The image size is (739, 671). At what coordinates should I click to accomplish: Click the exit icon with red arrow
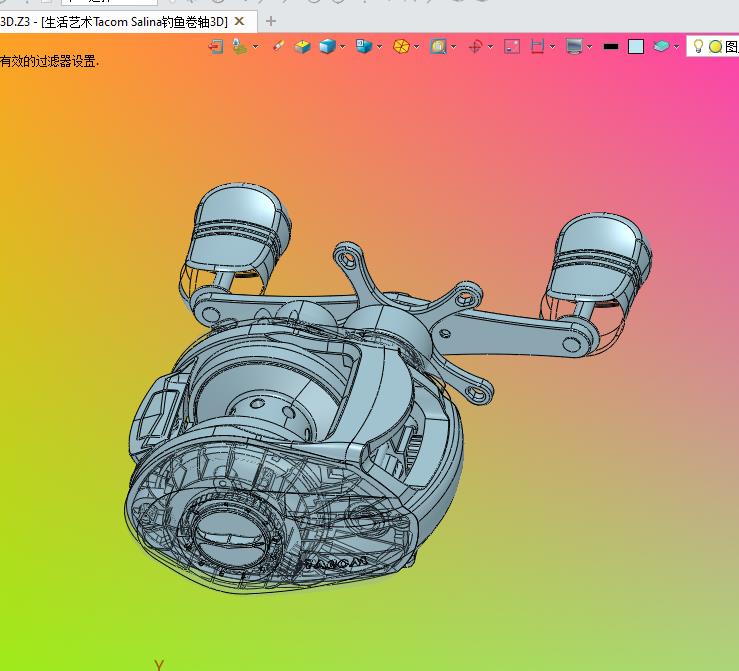(216, 47)
